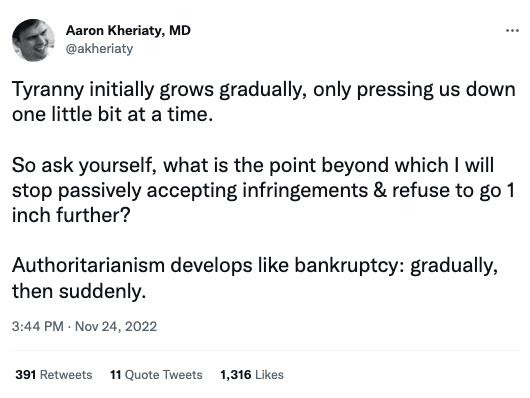Click the tweet line starting 'Tyranny initially grows'
This screenshot has height=398, width=530.
(x=264, y=90)
